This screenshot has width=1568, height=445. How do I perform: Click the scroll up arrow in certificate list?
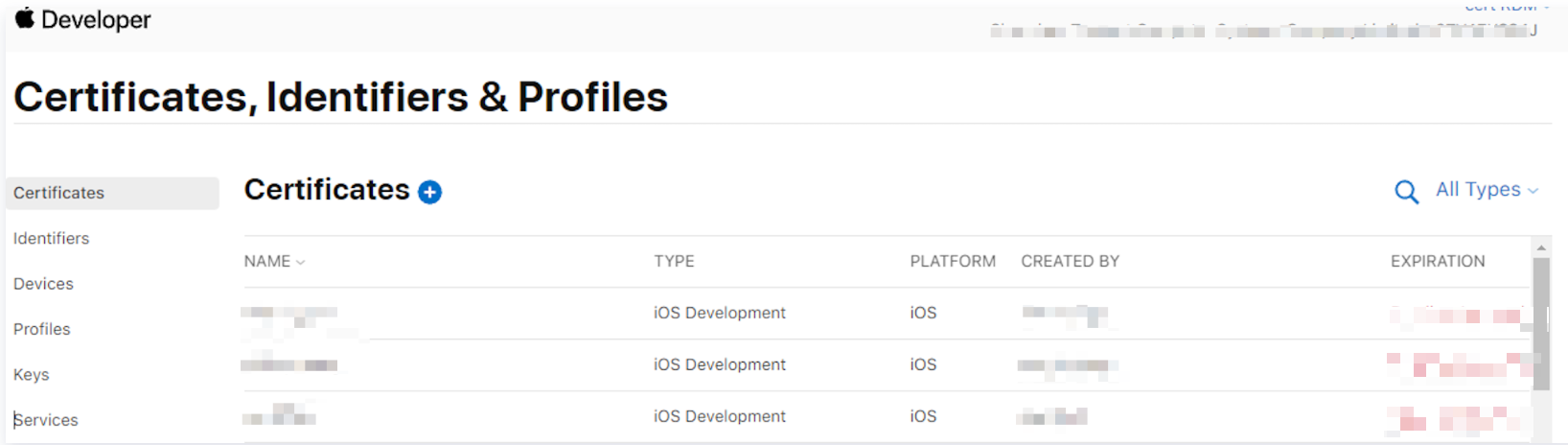pyautogui.click(x=1541, y=248)
